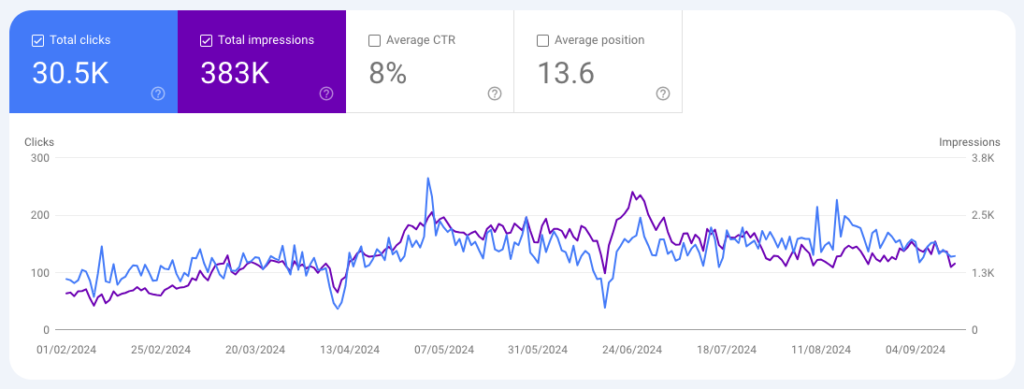1024x389 pixels.
Task: Select the 383K total impressions value
Action: (235, 74)
